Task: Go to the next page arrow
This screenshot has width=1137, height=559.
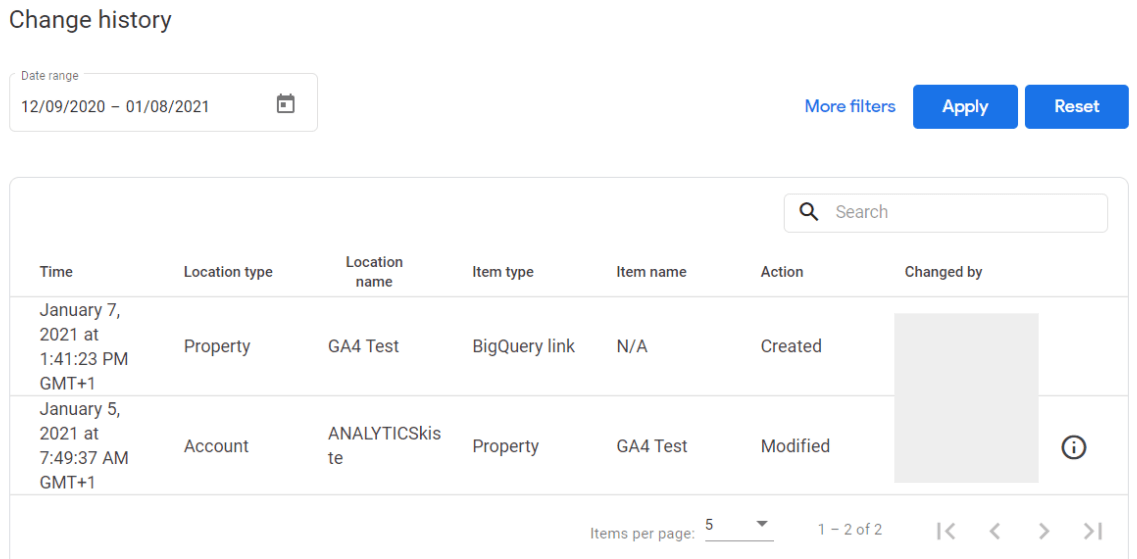Action: pos(1043,531)
